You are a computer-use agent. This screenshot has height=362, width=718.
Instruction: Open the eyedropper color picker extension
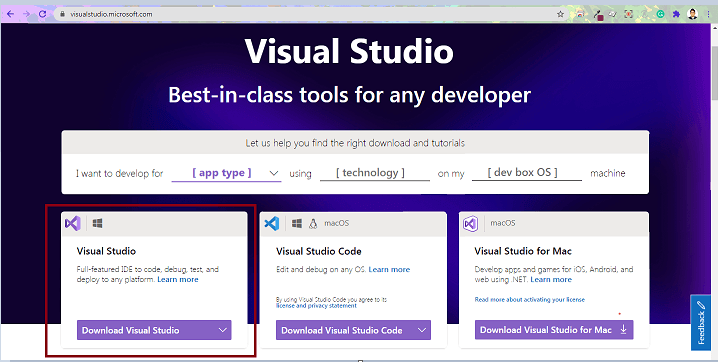599,15
